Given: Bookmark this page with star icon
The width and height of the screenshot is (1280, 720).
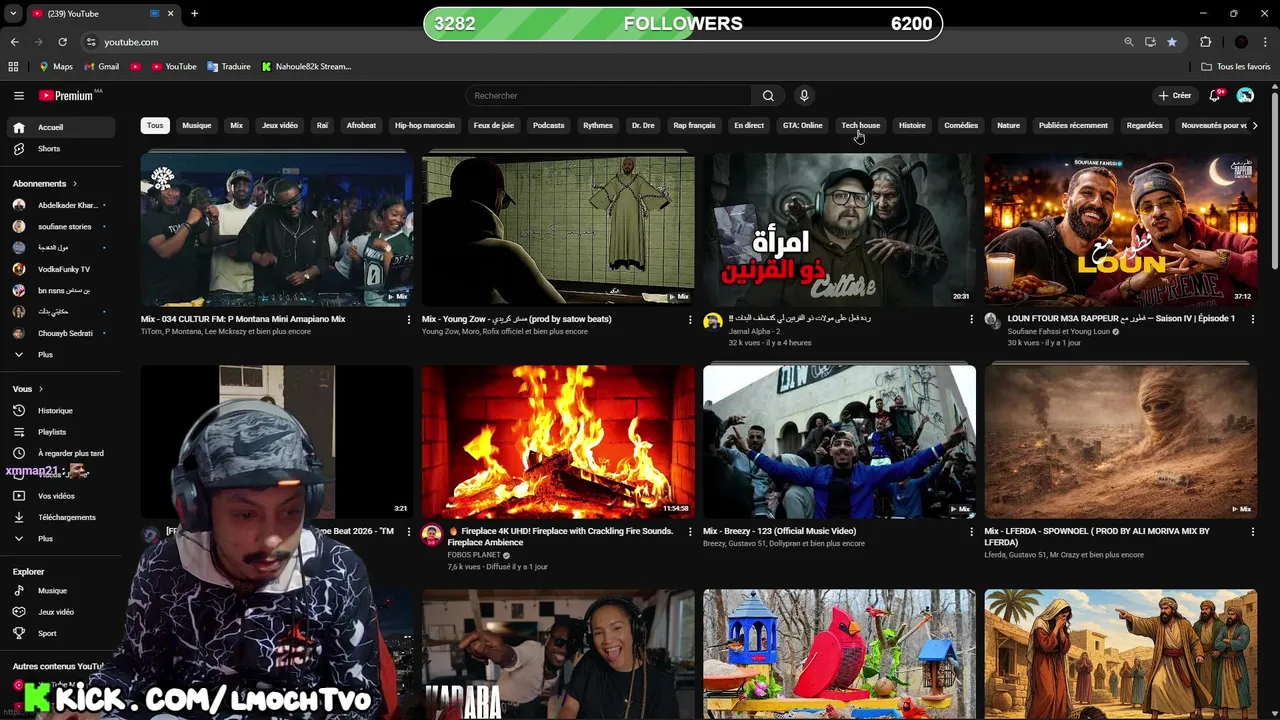Looking at the screenshot, I should click(1172, 42).
